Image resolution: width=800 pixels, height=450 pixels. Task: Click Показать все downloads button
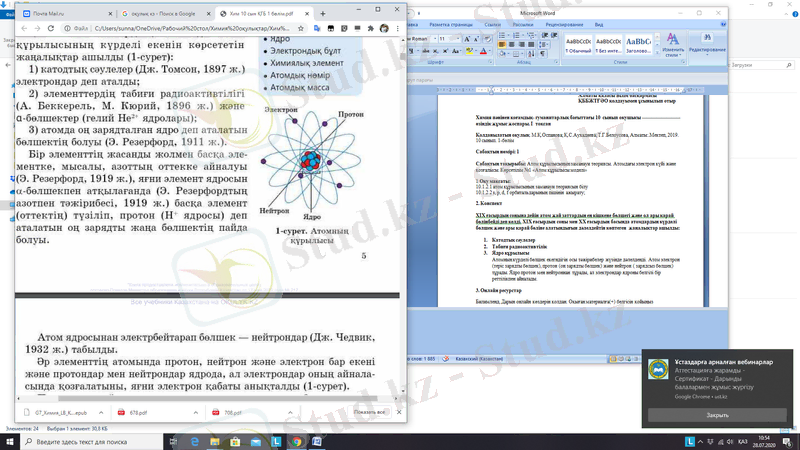click(368, 411)
